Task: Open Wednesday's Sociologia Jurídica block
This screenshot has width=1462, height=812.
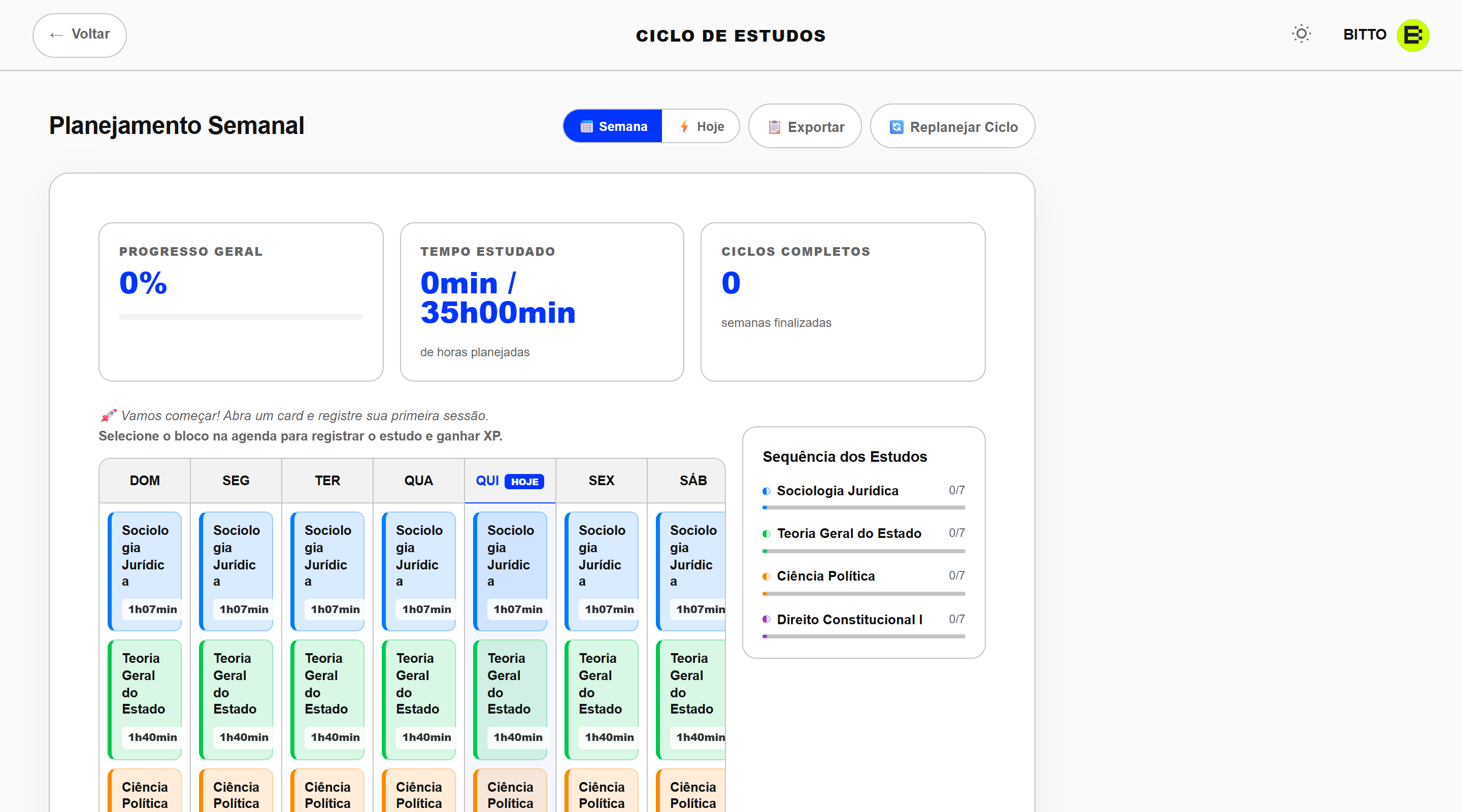Action: [x=419, y=571]
